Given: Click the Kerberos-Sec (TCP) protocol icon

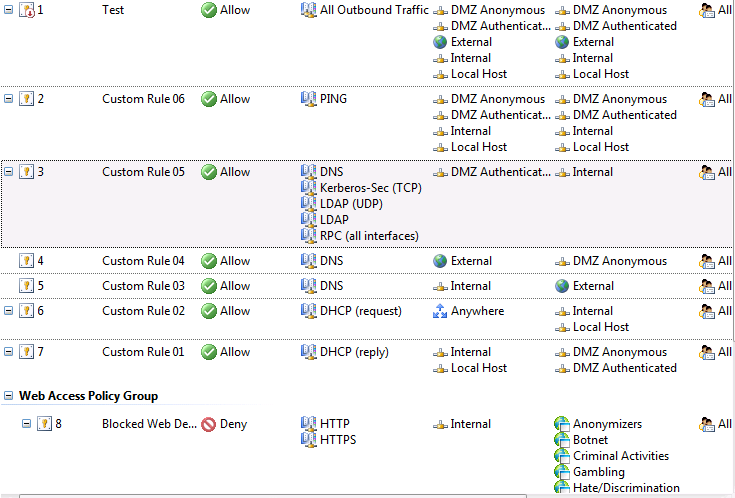Looking at the screenshot, I should tap(309, 188).
